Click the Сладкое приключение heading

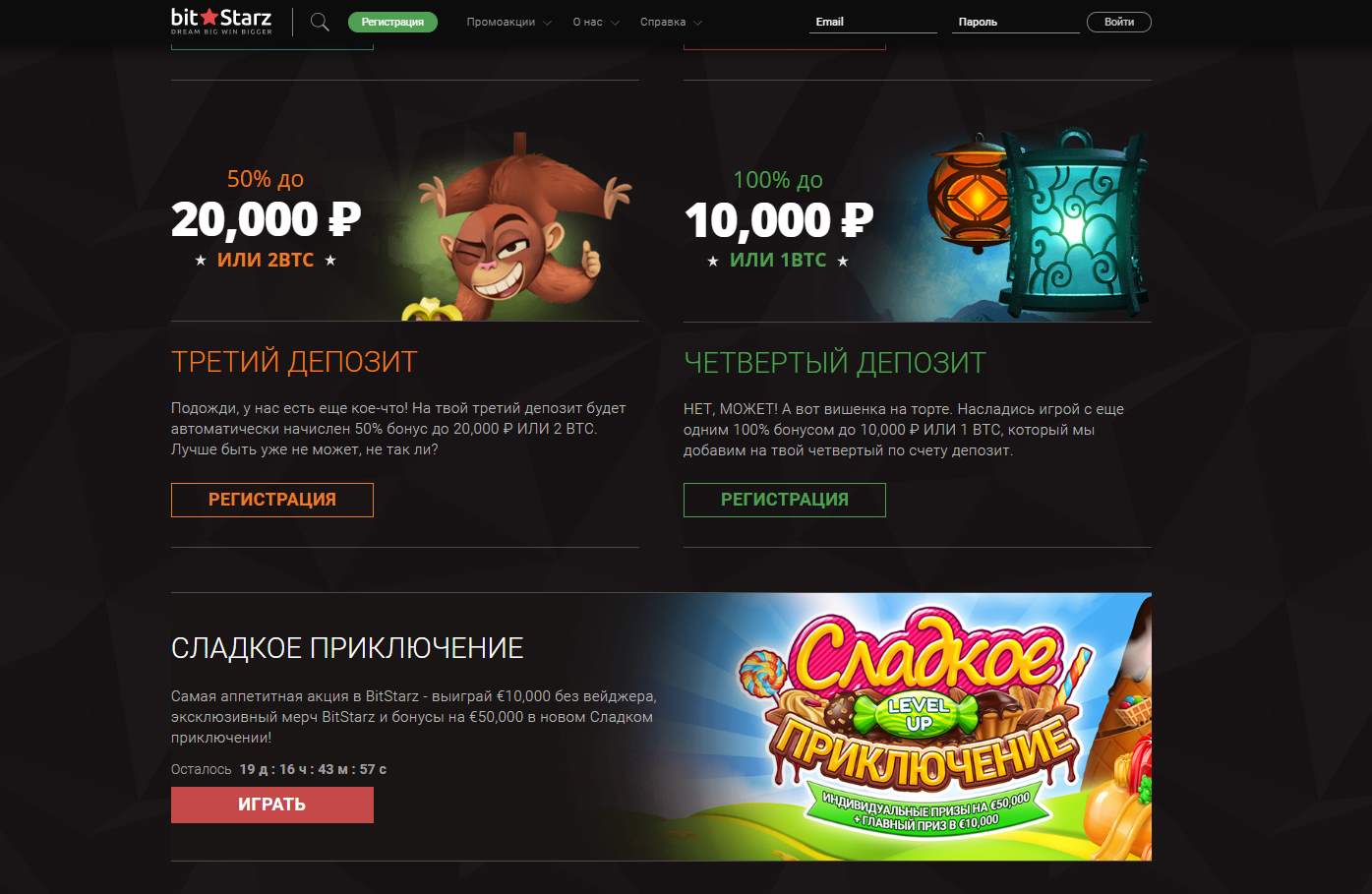(347, 648)
